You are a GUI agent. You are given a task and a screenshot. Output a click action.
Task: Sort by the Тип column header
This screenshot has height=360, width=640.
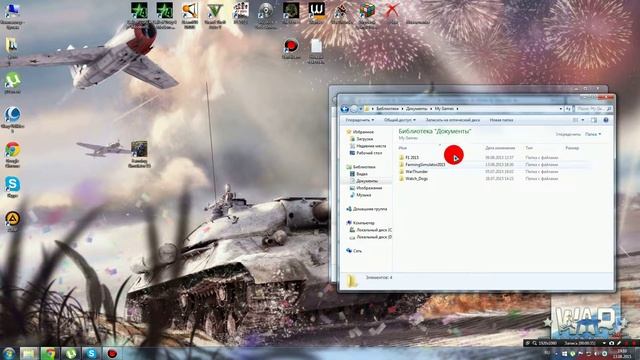(x=529, y=148)
